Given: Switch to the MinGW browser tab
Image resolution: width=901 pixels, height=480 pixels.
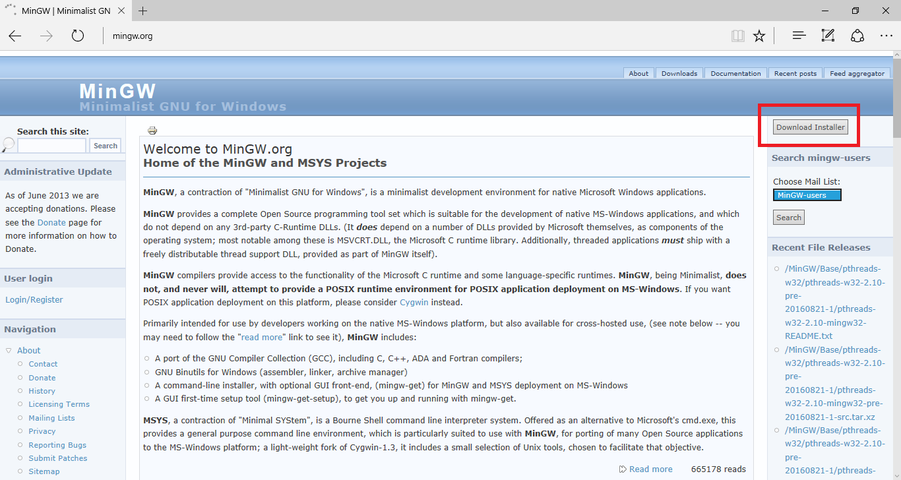Looking at the screenshot, I should pyautogui.click(x=66, y=11).
